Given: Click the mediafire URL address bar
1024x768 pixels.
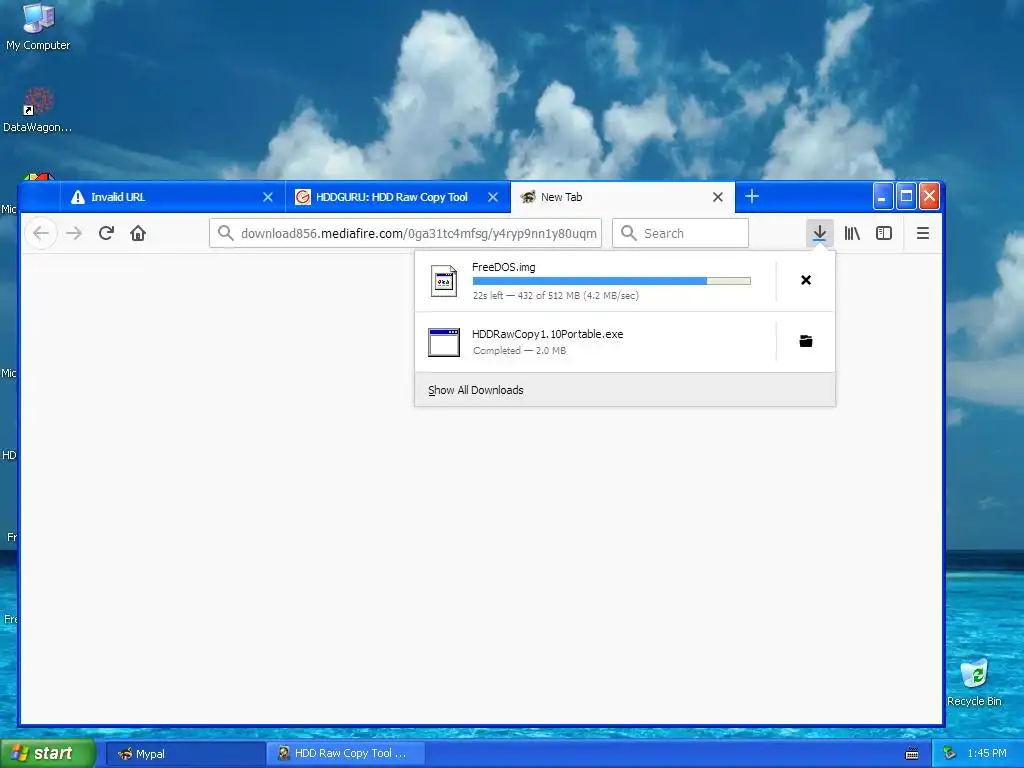Looking at the screenshot, I should (x=405, y=233).
